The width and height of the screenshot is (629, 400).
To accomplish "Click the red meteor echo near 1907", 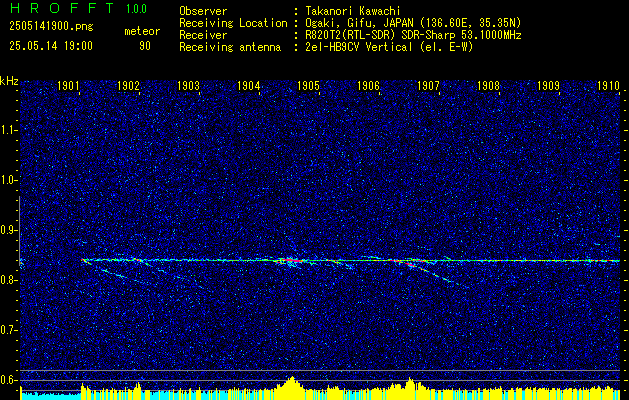I will tap(409, 264).
